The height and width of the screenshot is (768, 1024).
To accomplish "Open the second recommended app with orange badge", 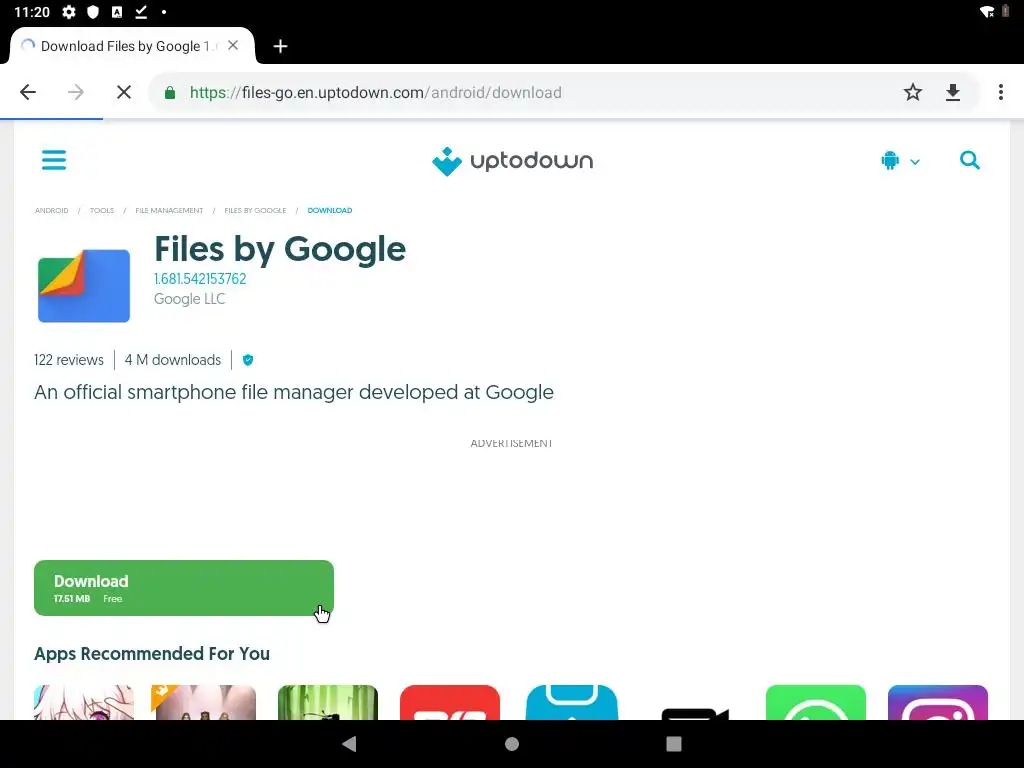I will 203,703.
